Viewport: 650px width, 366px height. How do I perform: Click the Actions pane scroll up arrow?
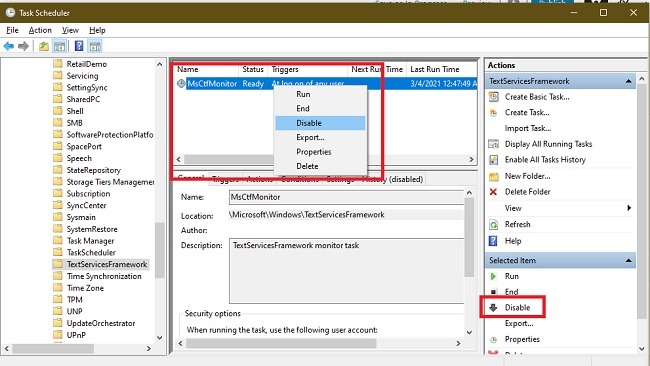coord(642,78)
